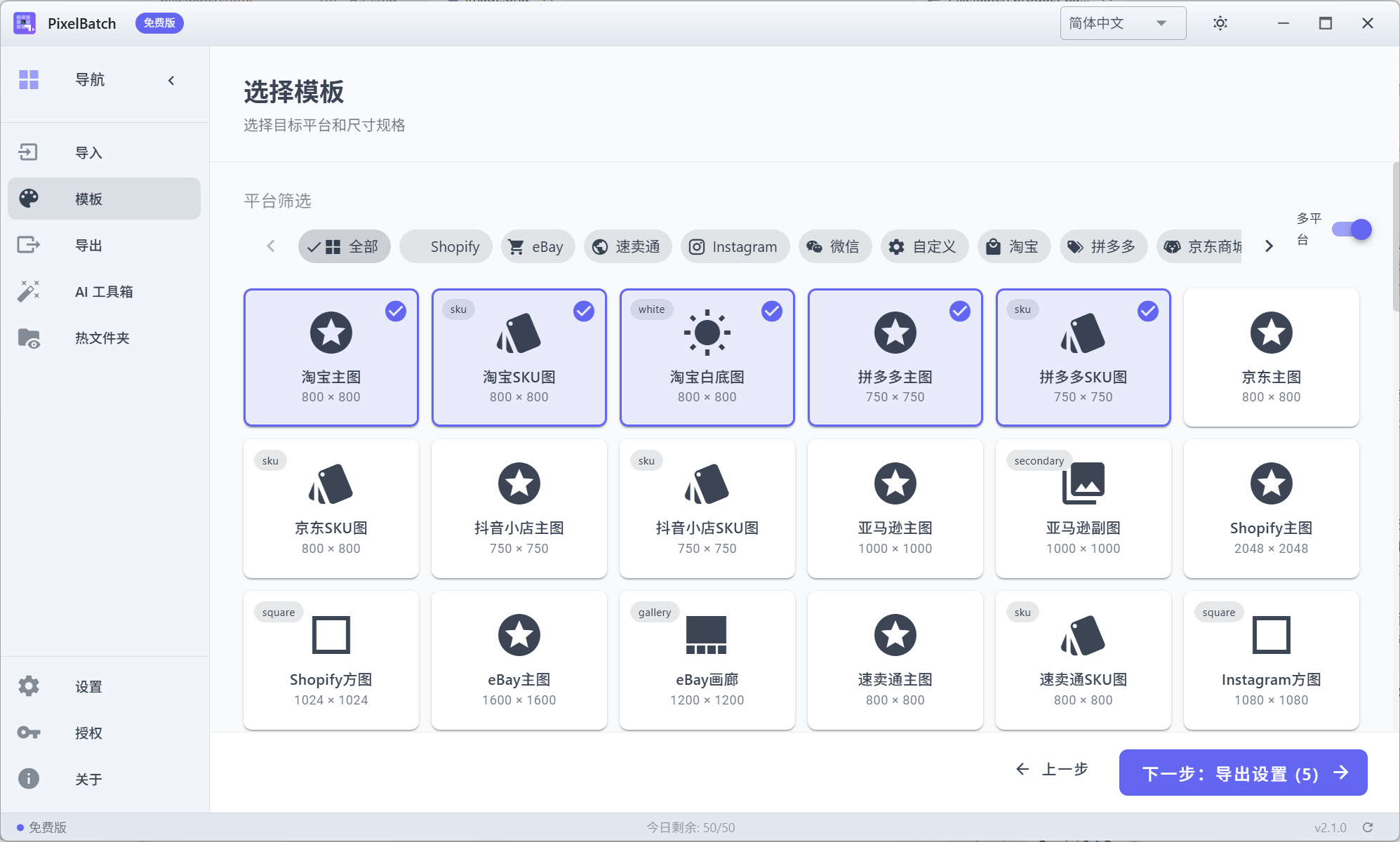The image size is (1400, 842).
Task: Select the 抖音小店SKU图 template card
Action: [x=707, y=509]
